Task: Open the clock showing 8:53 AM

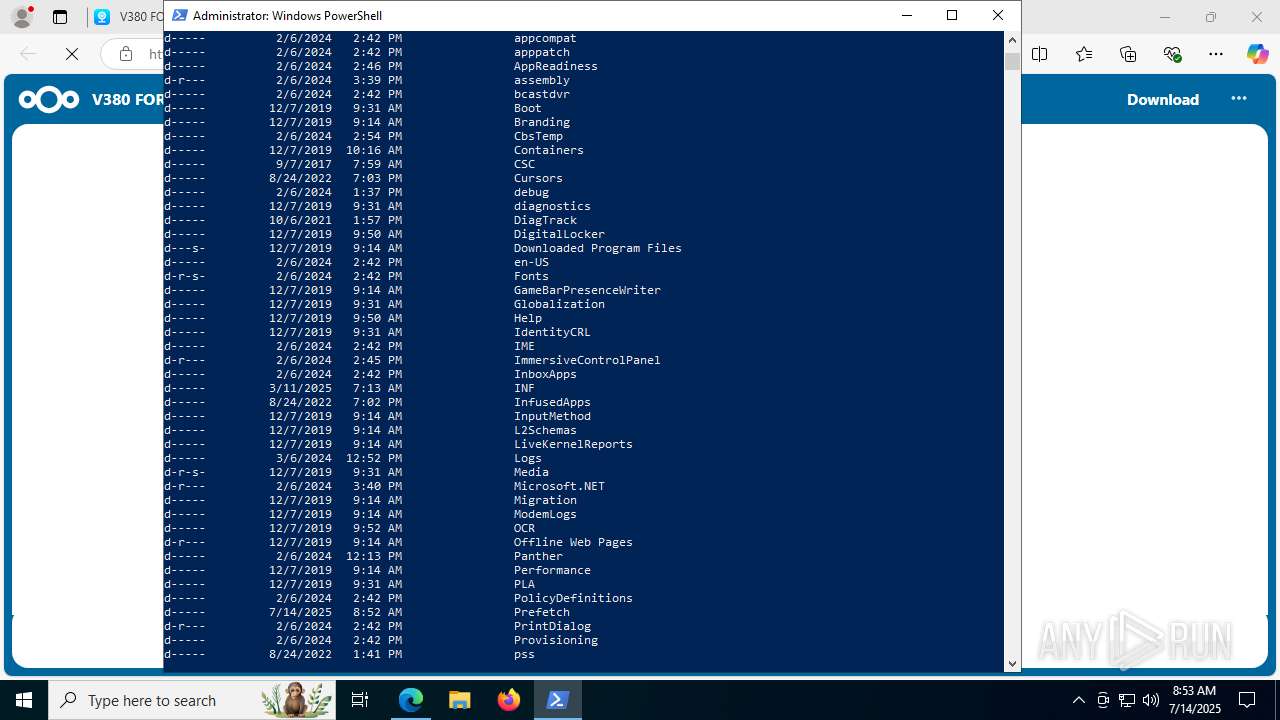Action: pyautogui.click(x=1196, y=700)
